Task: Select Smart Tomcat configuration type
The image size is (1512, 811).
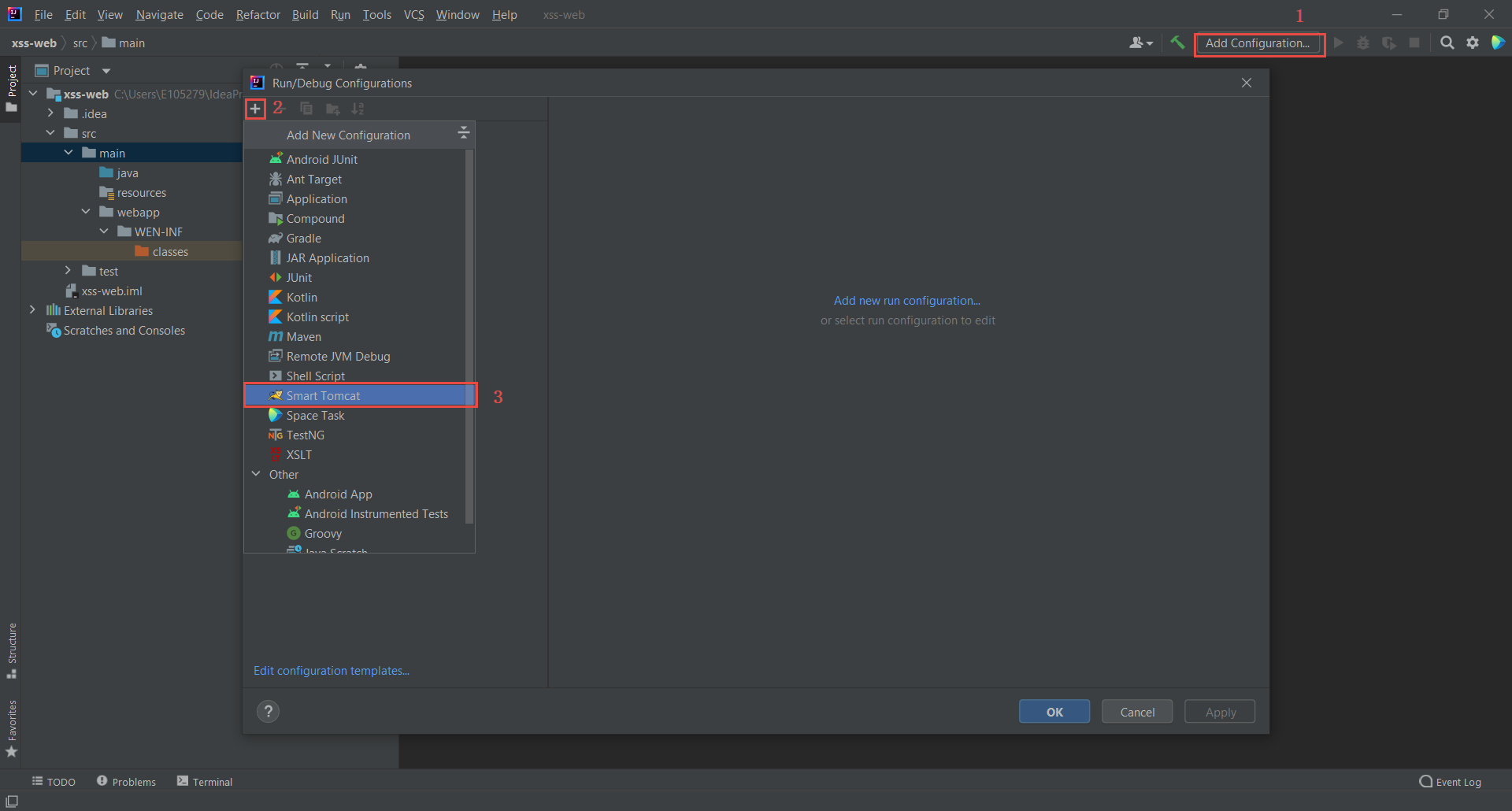Action: tap(360, 395)
